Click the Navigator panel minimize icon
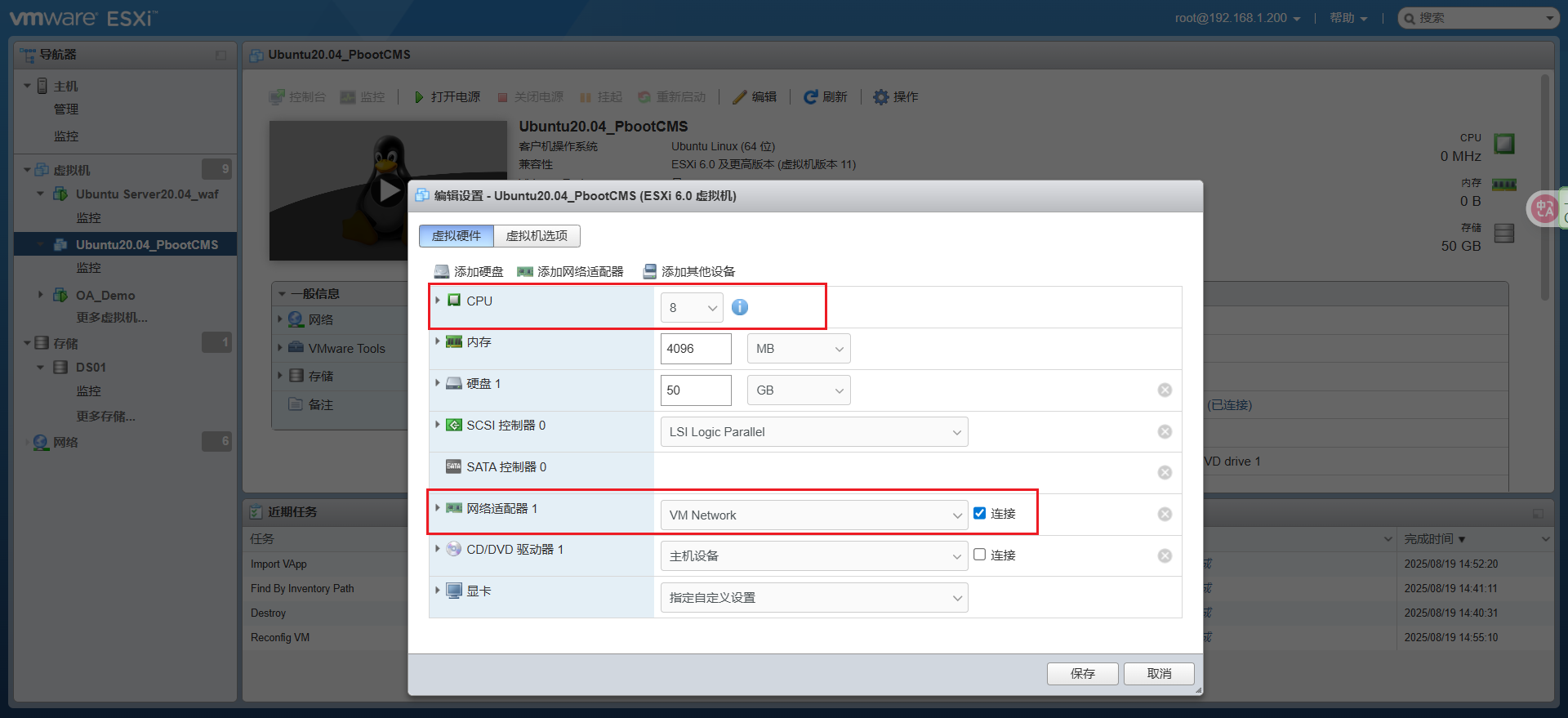Viewport: 1568px width, 718px height. [220, 55]
